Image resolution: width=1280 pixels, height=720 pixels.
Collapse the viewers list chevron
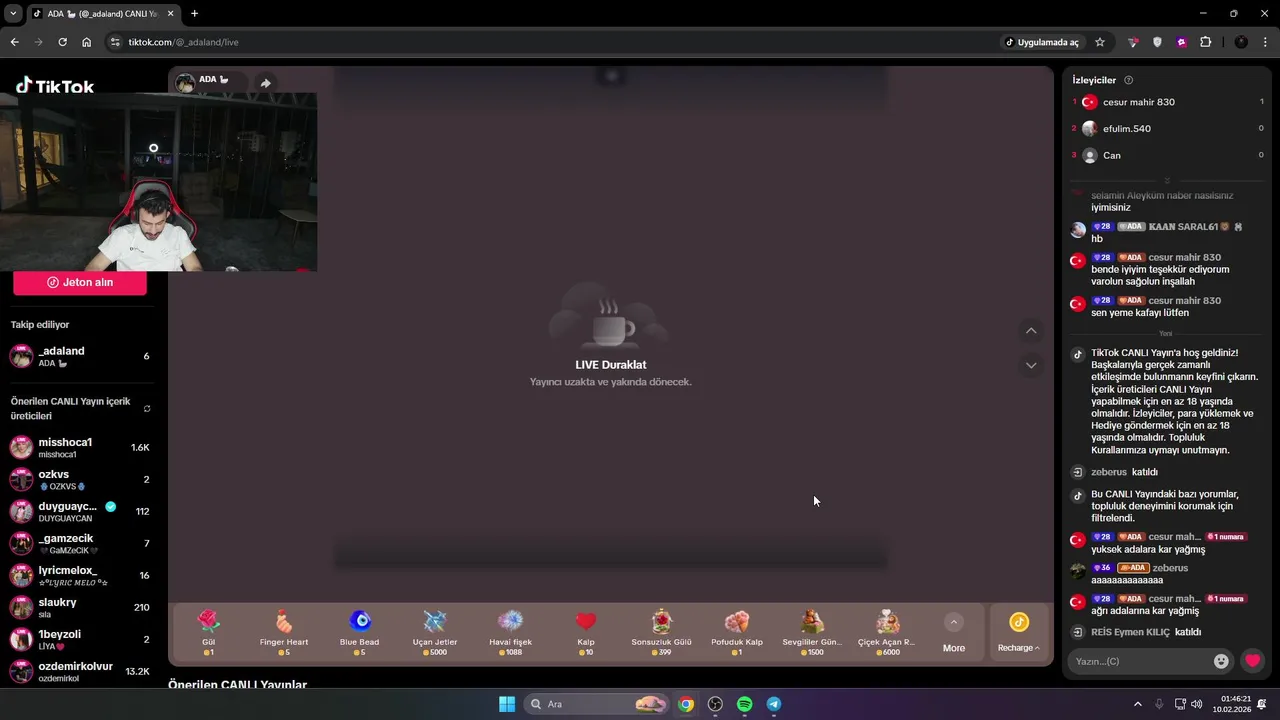click(1166, 180)
